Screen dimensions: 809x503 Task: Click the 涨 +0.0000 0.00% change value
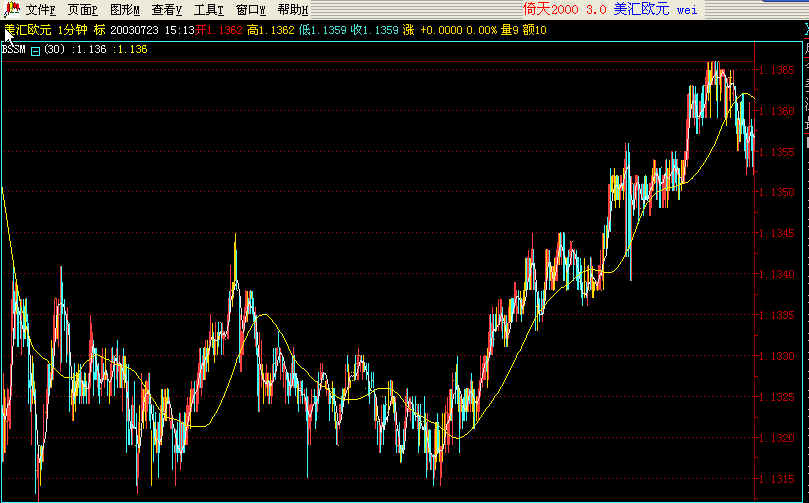coord(450,30)
